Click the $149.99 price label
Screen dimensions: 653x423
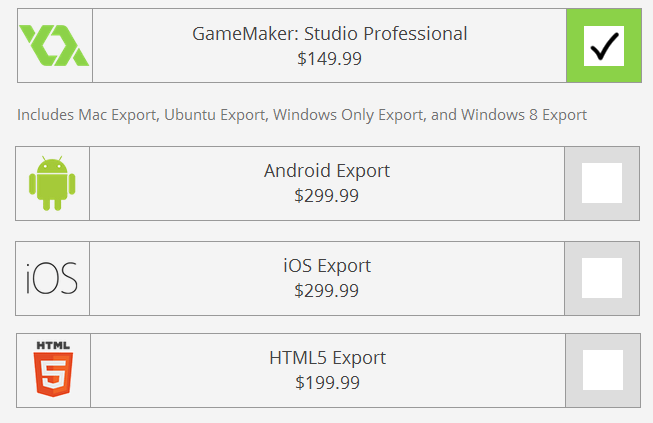coord(329,59)
